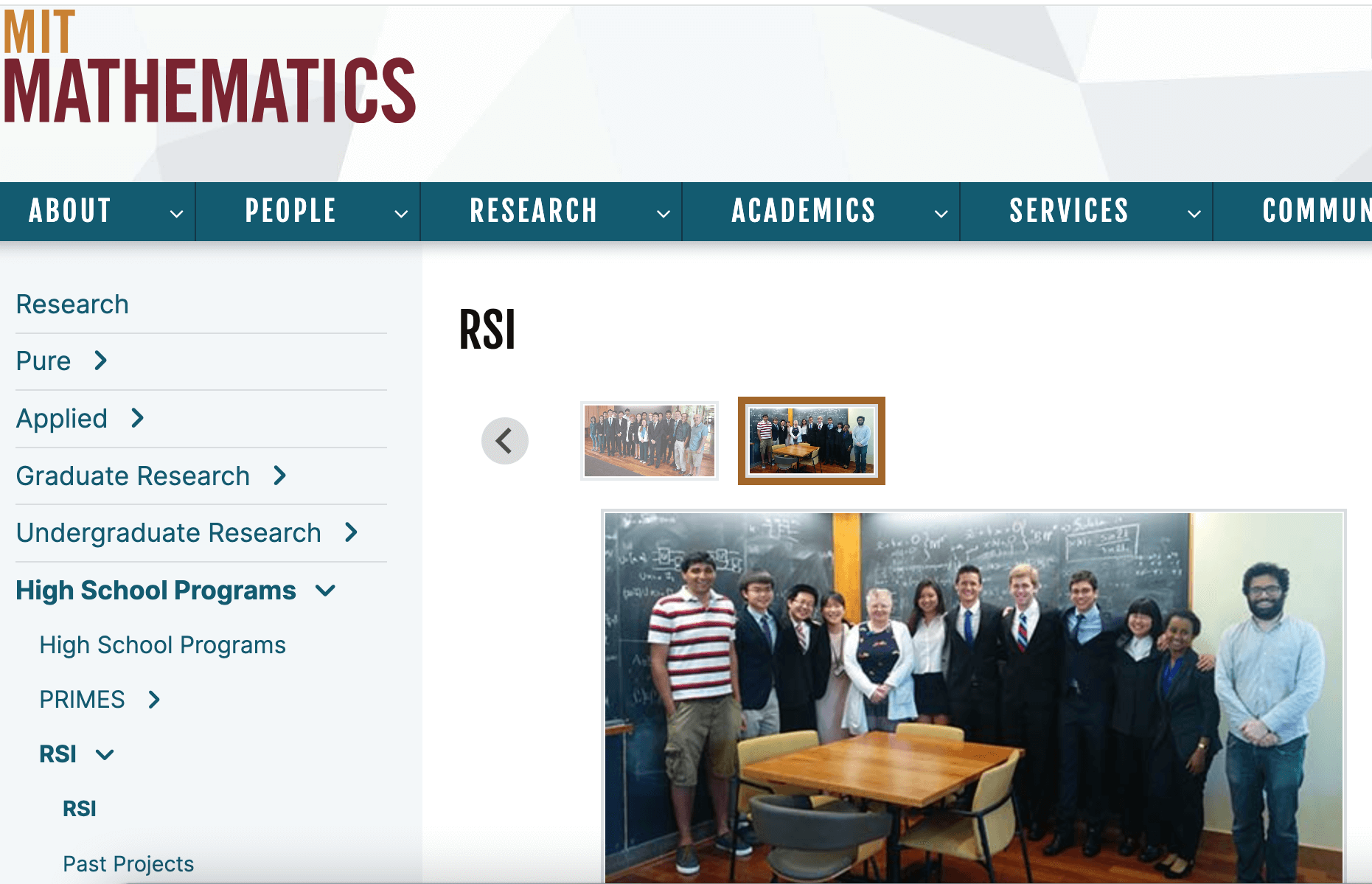
Task: Expand the Pure submenu chevron
Action: point(101,361)
